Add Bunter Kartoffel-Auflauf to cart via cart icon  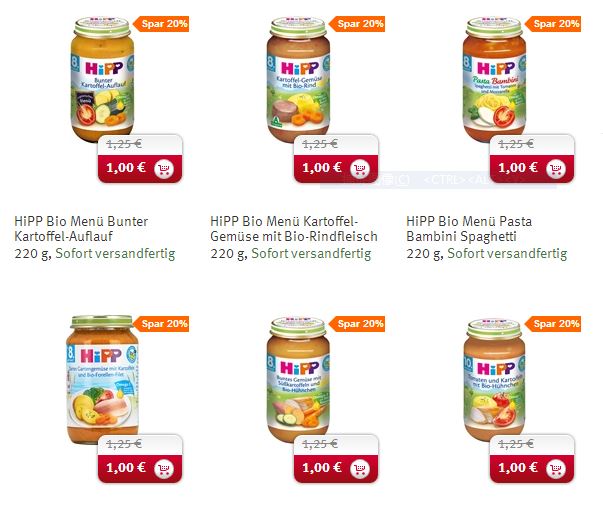pos(164,168)
